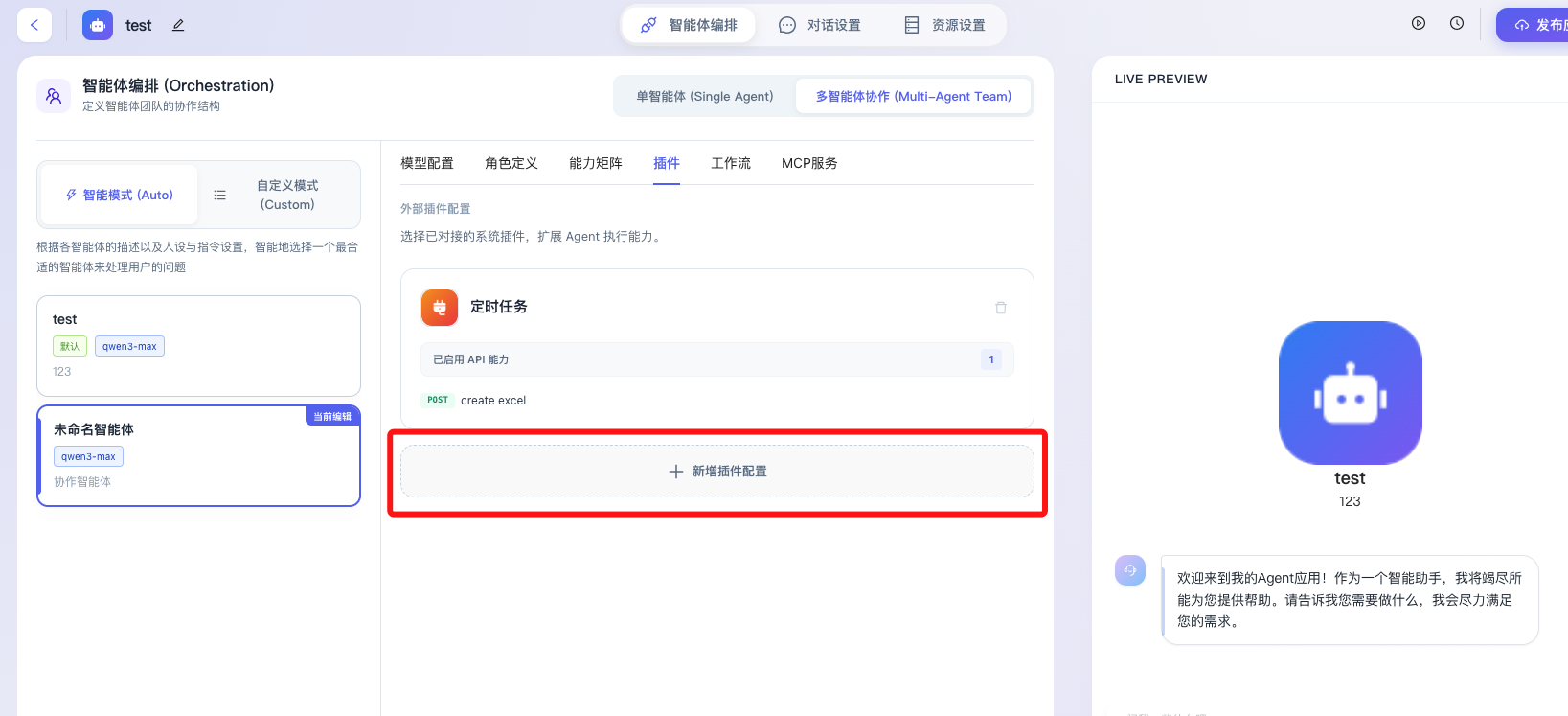Open the 对话设置 tab
This screenshot has height=716, width=1568.
pyautogui.click(x=820, y=25)
